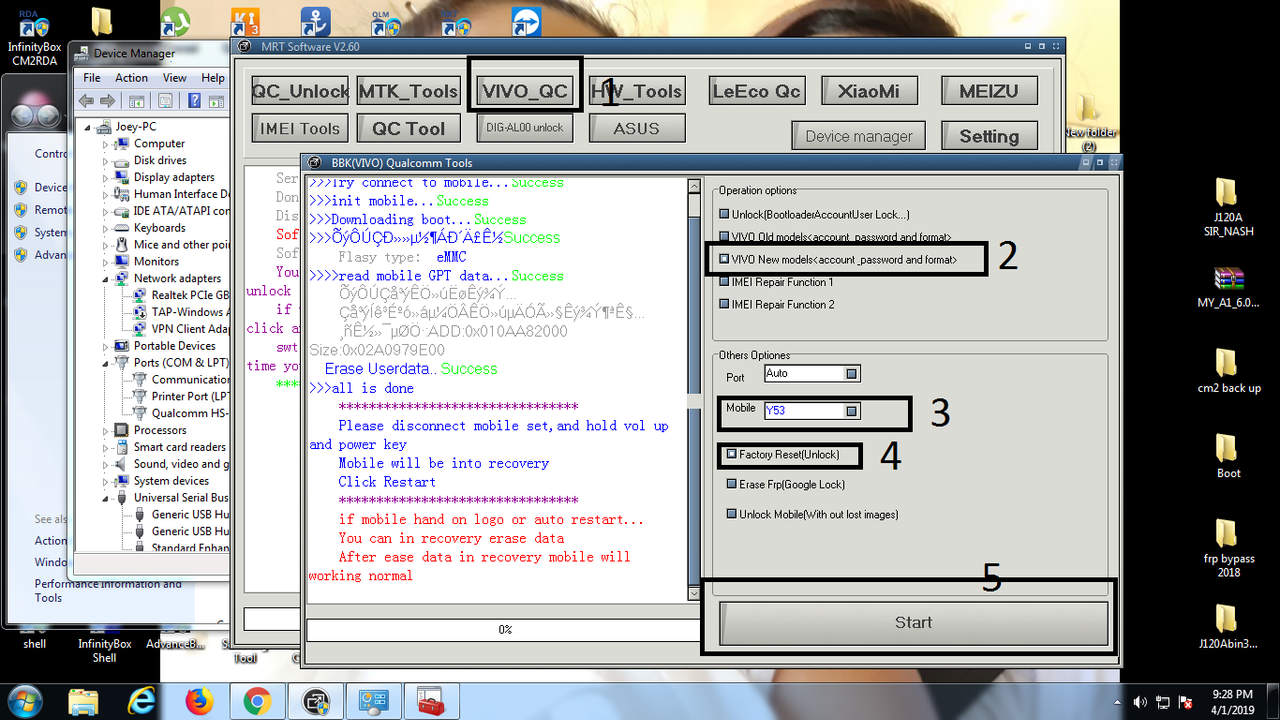Open the Port Auto dropdown
The height and width of the screenshot is (720, 1280).
click(x=852, y=373)
